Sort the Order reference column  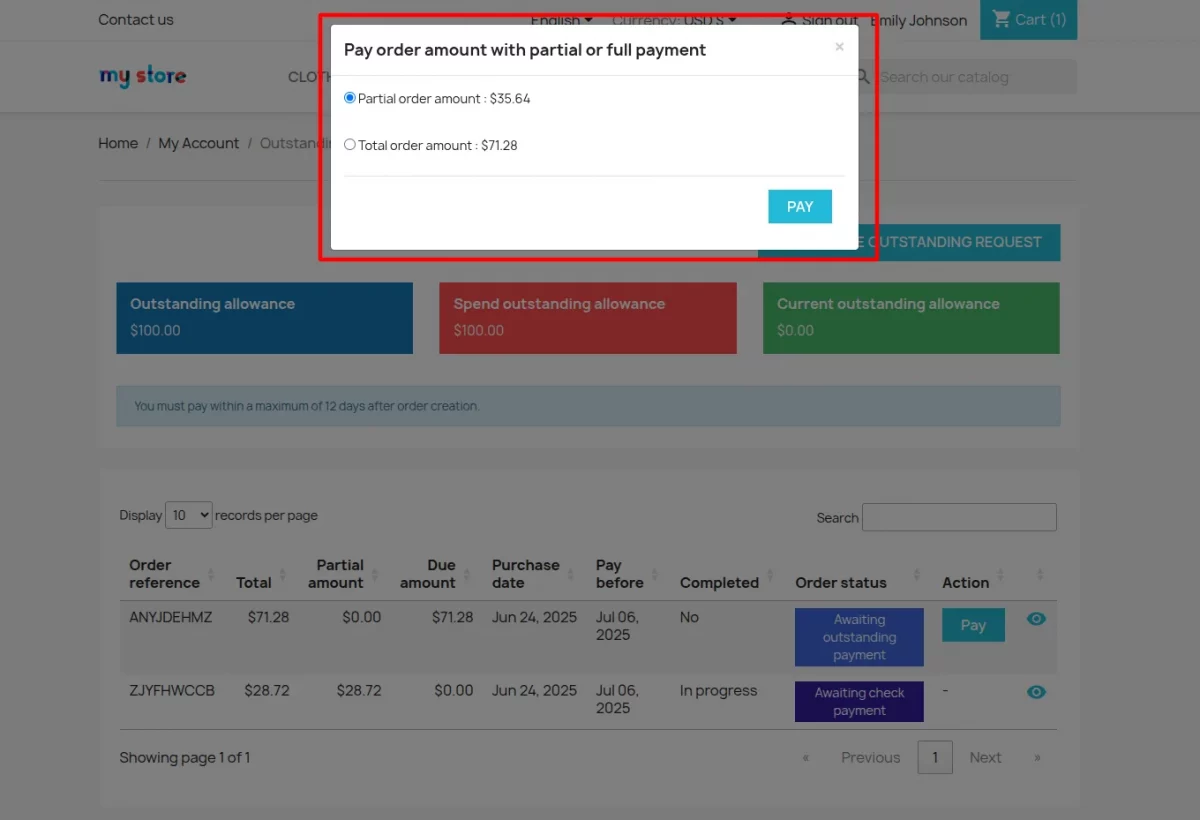click(x=210, y=573)
